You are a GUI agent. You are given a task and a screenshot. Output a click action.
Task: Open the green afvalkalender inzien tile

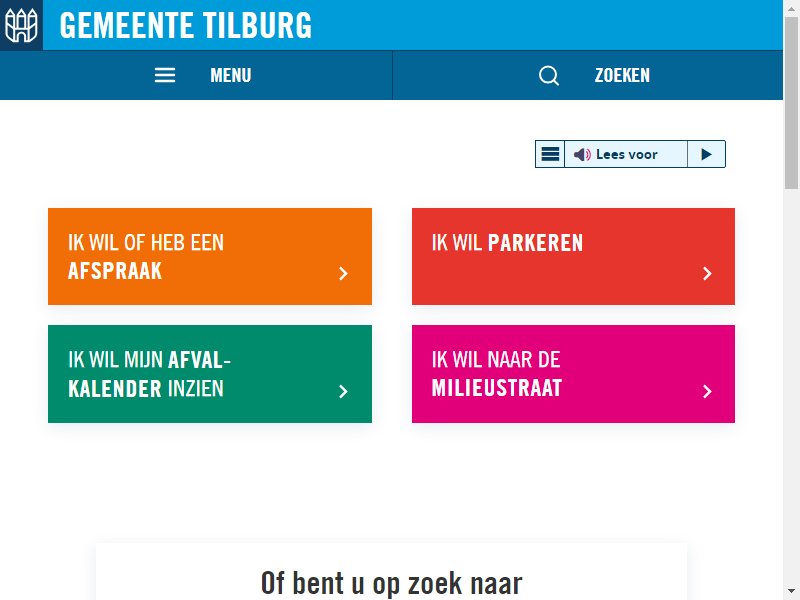[x=210, y=373]
